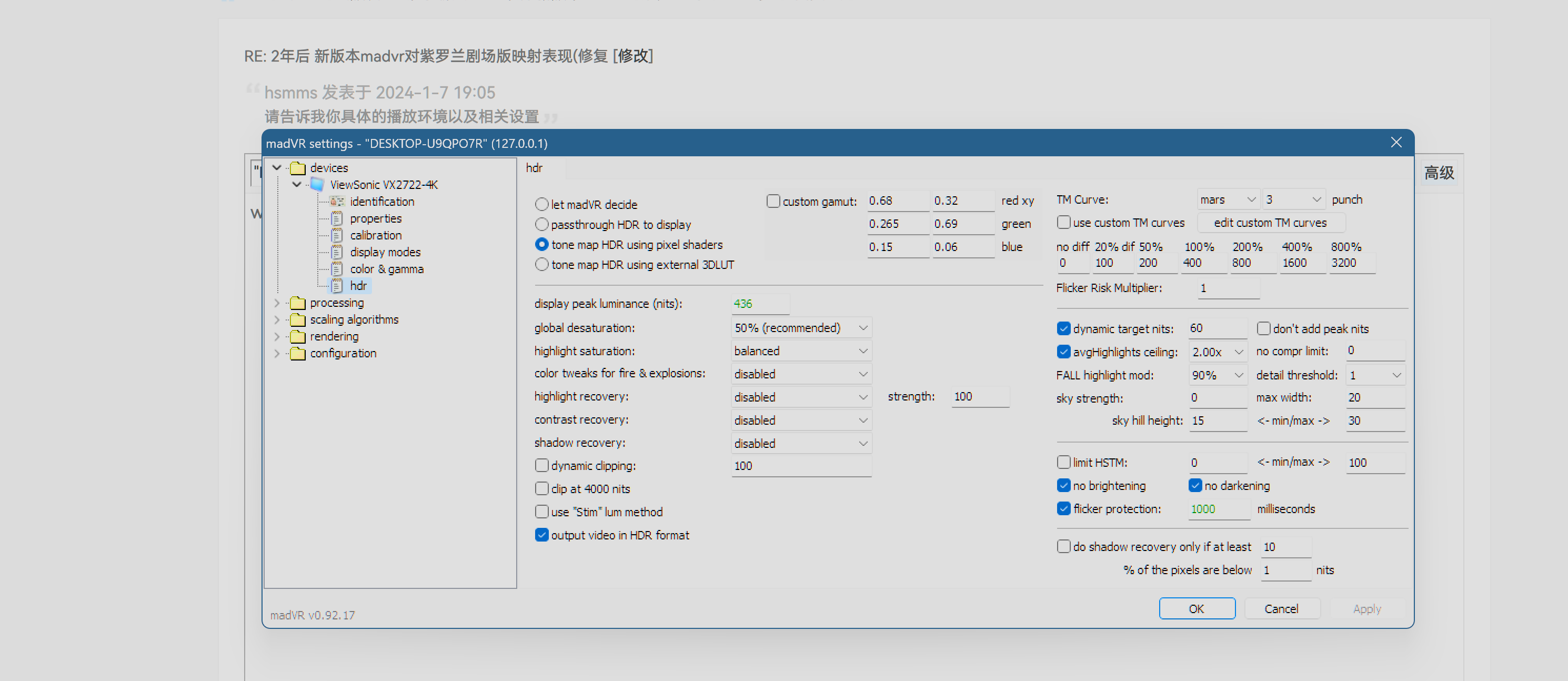Click the display modes page icon
Screen dimensions: 1568x681
point(337,252)
